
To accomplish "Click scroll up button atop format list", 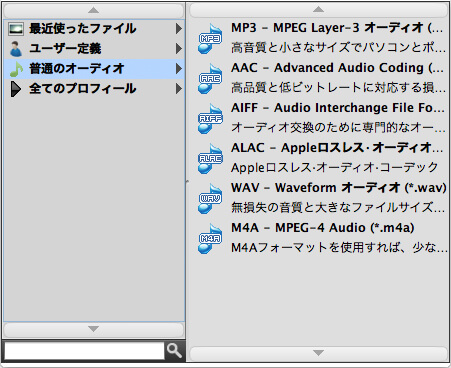I will 318,10.
